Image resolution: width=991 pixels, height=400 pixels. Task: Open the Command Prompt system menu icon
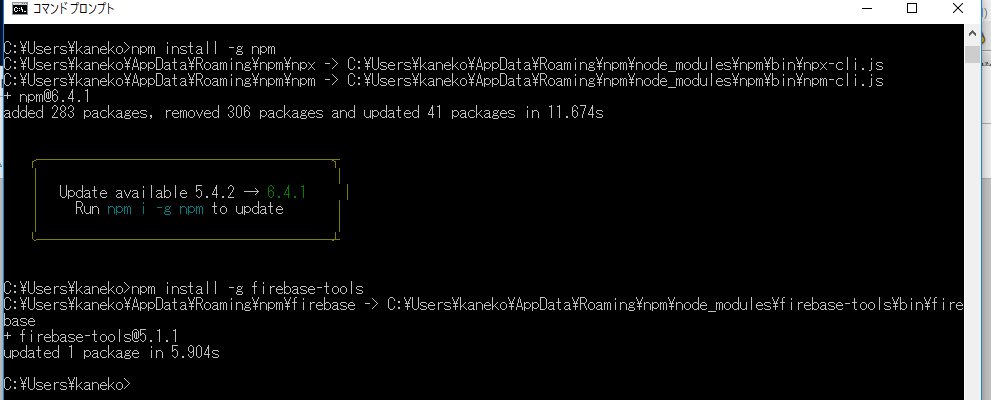tap(20, 8)
